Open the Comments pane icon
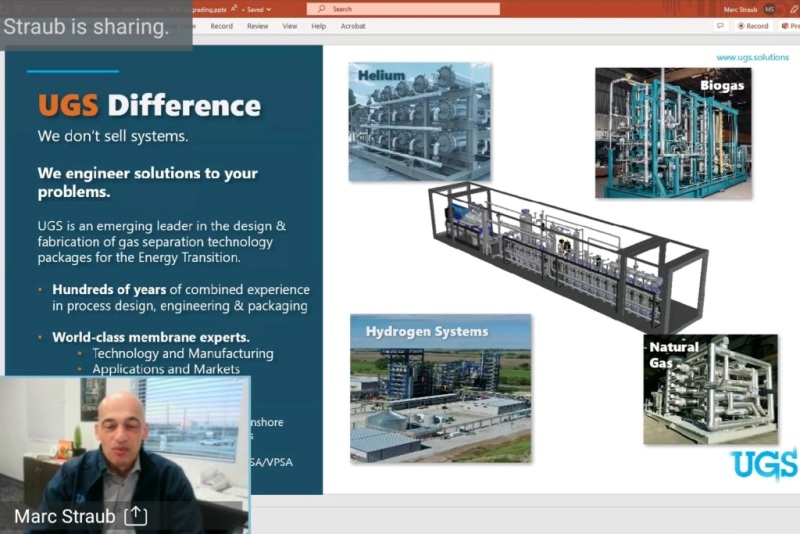800x534 pixels. (x=720, y=26)
